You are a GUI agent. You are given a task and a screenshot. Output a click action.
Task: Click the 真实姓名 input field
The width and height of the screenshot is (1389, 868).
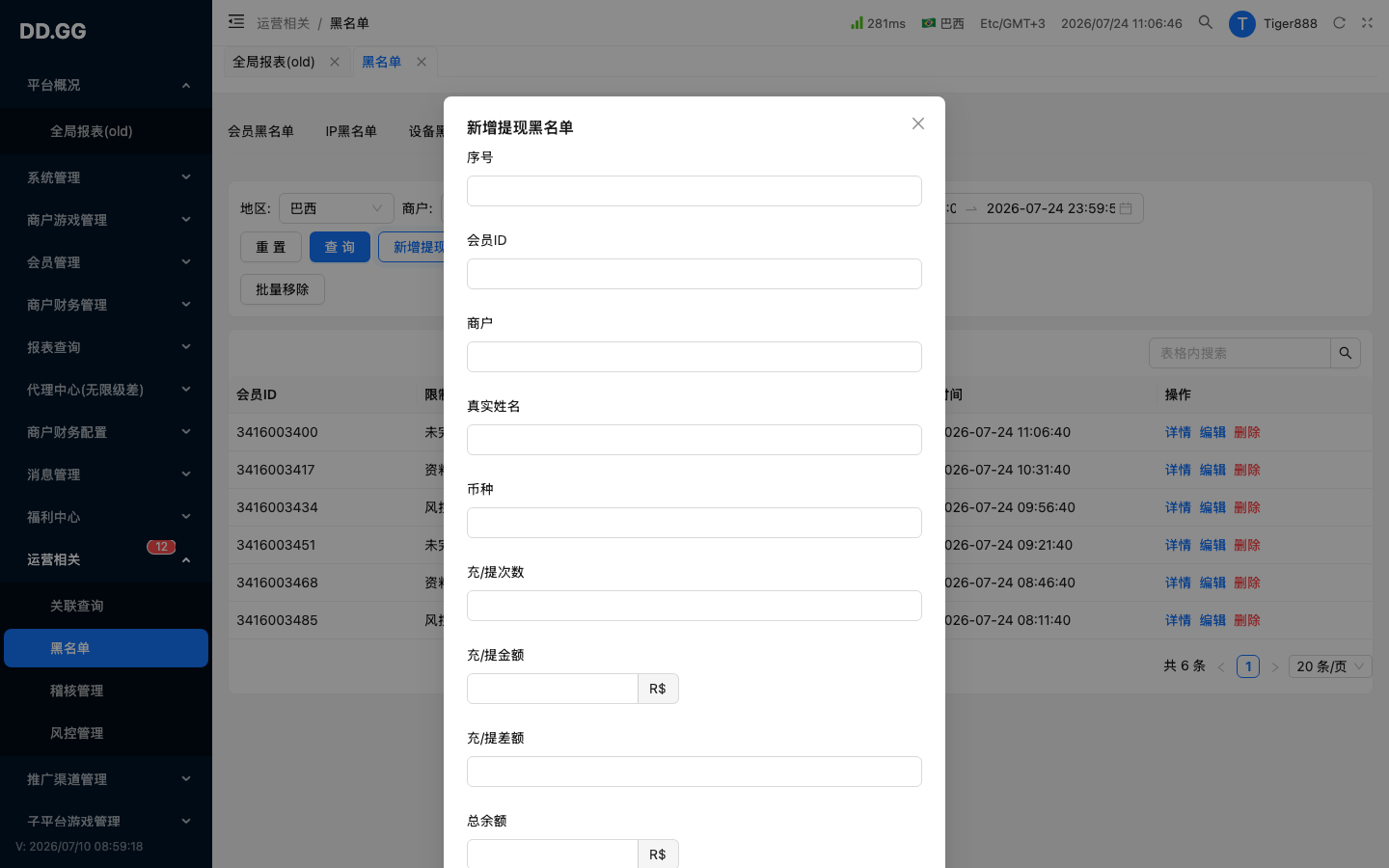tap(694, 440)
